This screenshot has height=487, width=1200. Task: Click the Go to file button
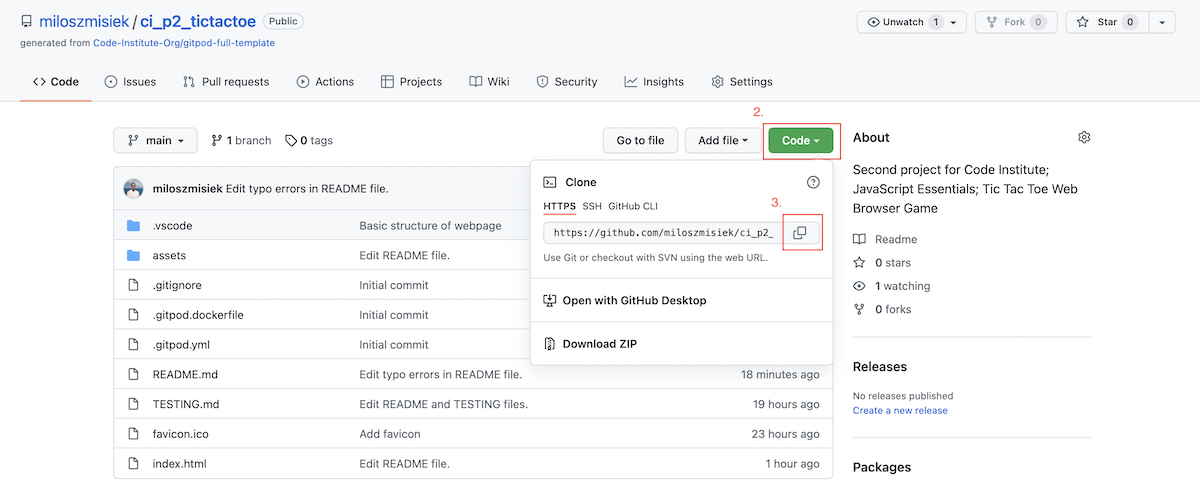[640, 141]
